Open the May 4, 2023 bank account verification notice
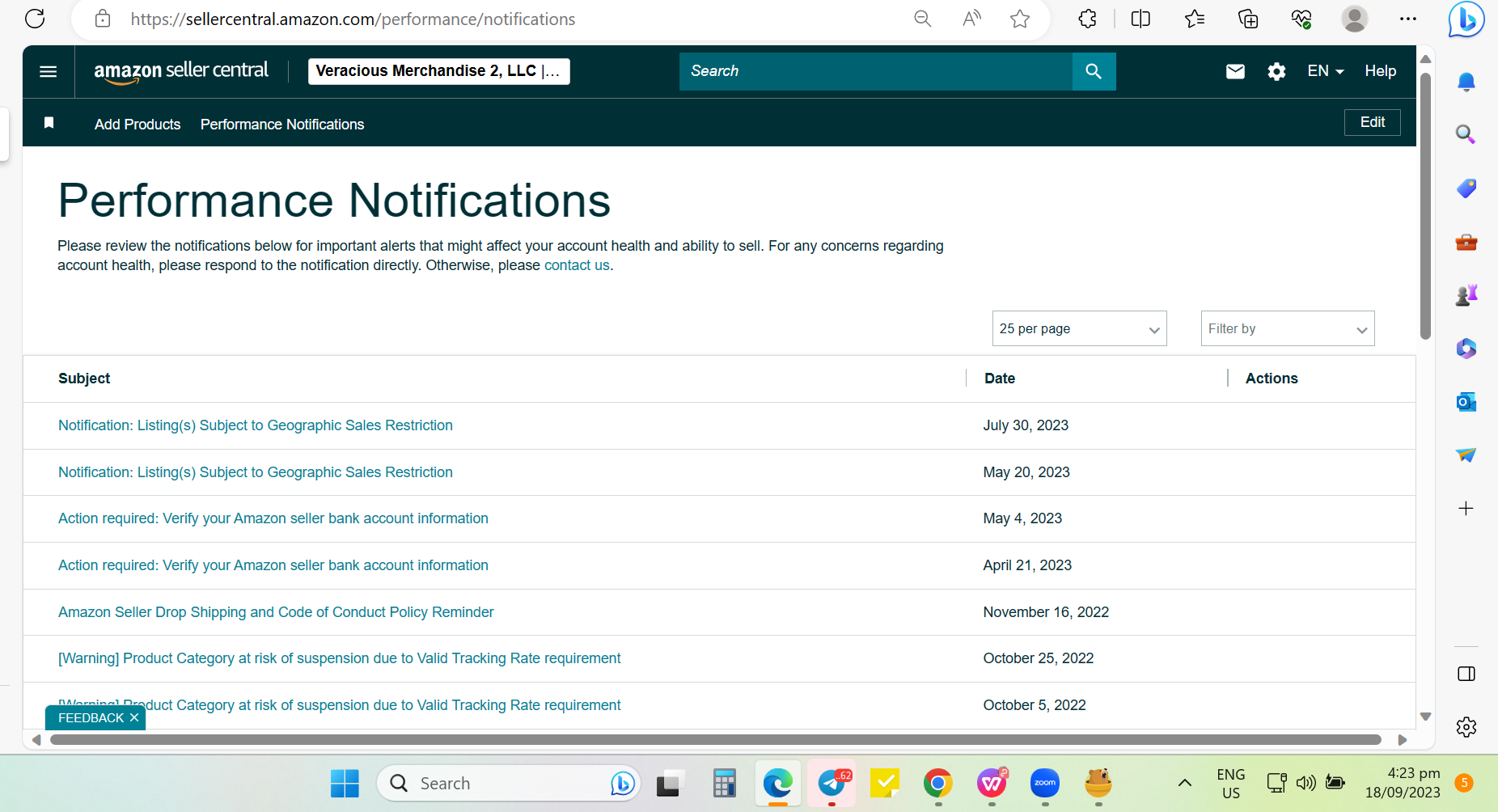This screenshot has width=1498, height=812. [273, 518]
